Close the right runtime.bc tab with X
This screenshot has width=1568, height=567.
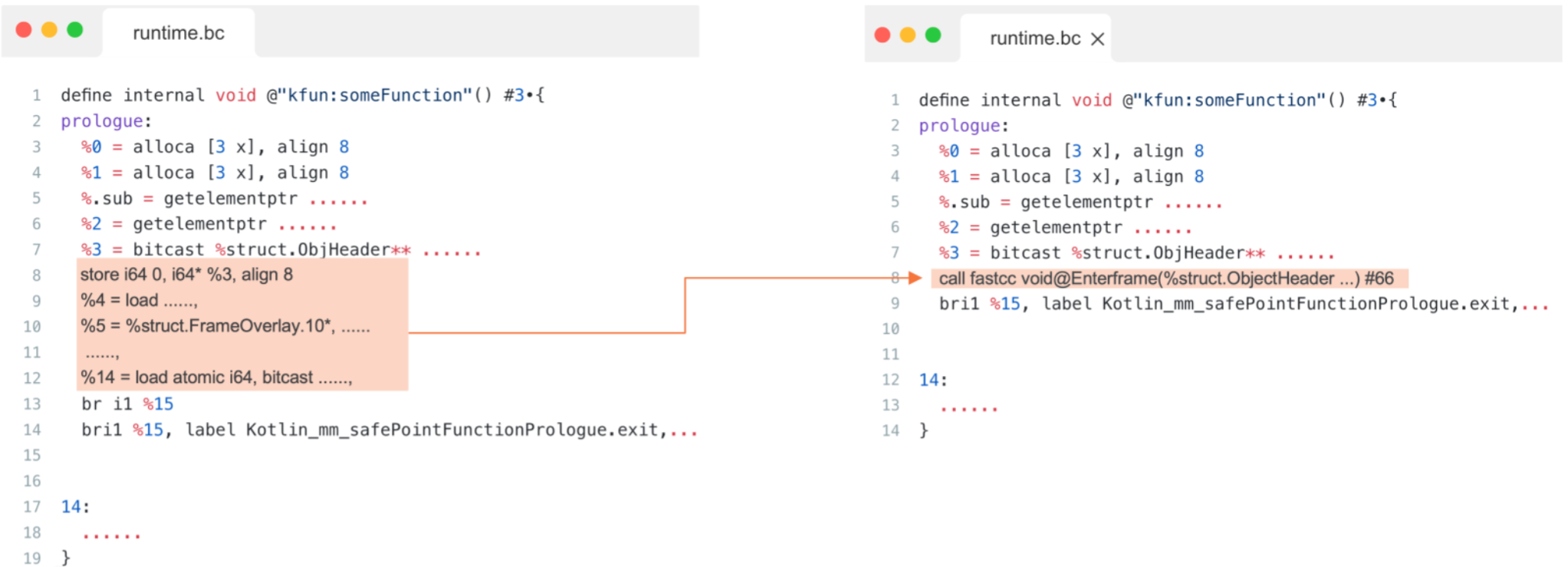[1097, 39]
